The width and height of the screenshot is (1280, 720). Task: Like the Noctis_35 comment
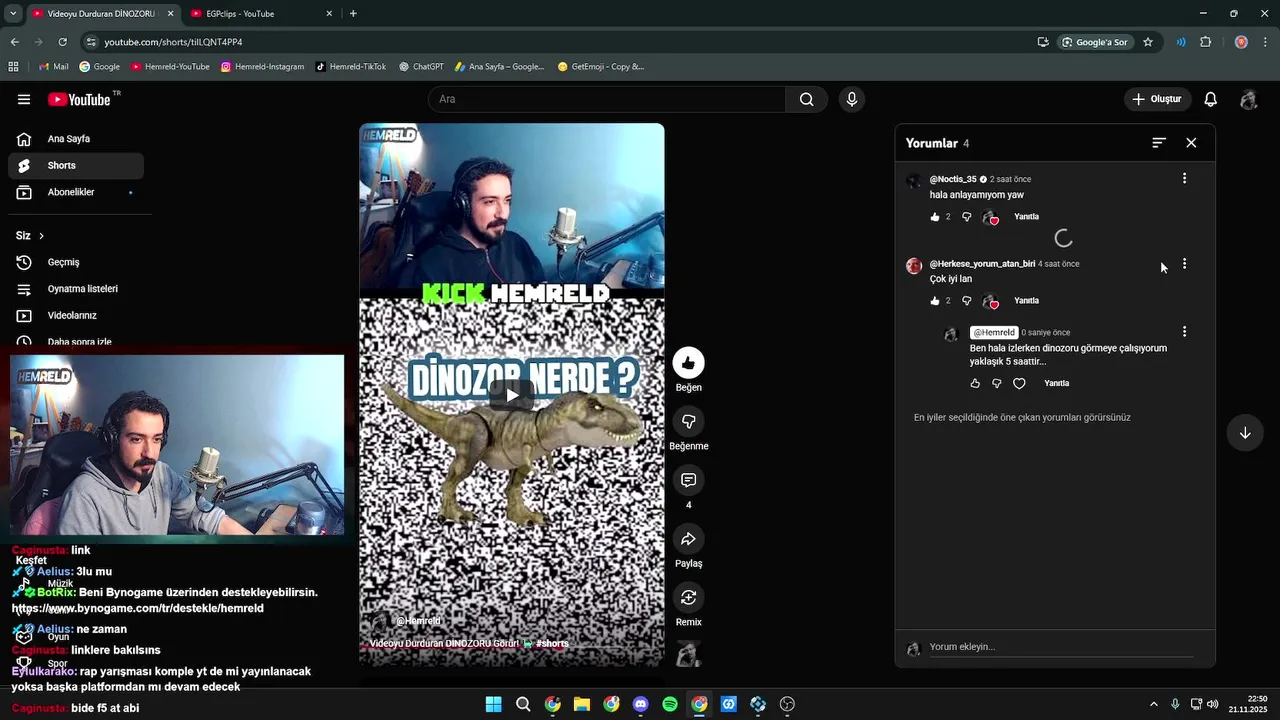coord(935,217)
